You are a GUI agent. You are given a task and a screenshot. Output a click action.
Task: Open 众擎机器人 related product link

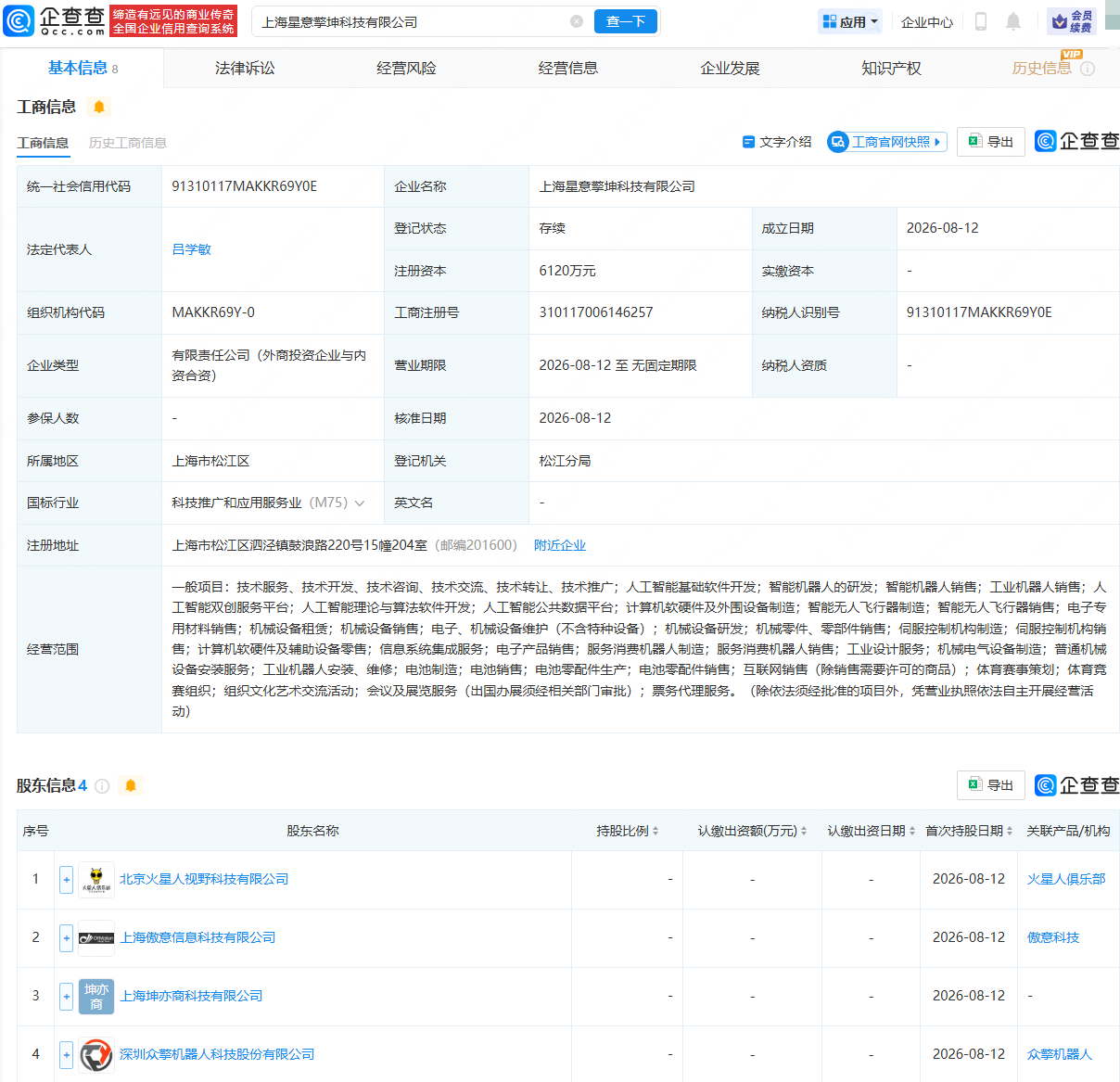(x=1060, y=1054)
